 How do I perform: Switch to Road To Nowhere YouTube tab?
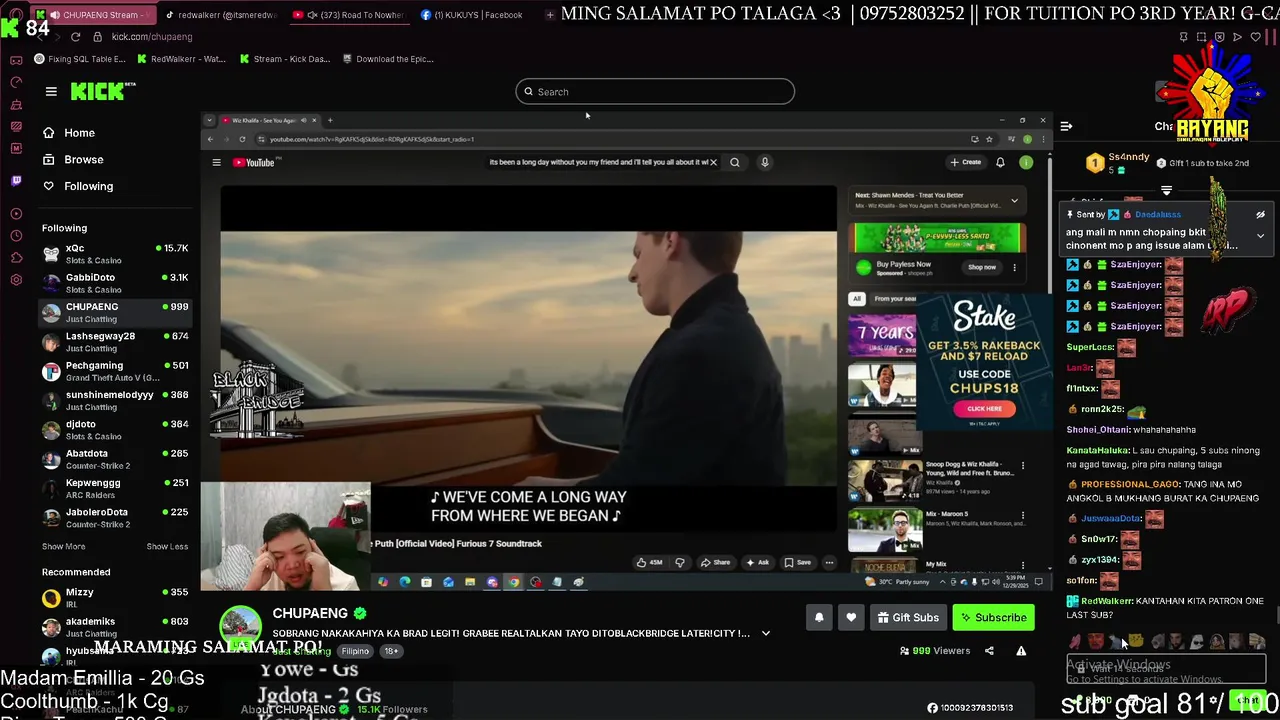pos(349,15)
